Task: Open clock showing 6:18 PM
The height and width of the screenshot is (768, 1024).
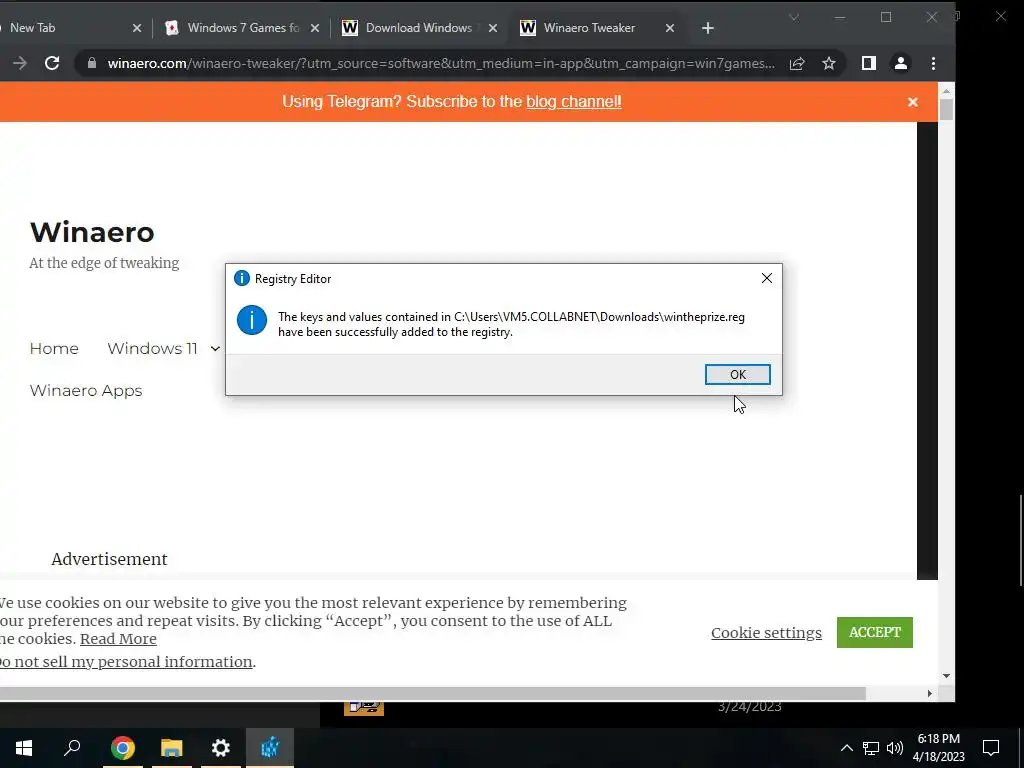Action: point(938,748)
